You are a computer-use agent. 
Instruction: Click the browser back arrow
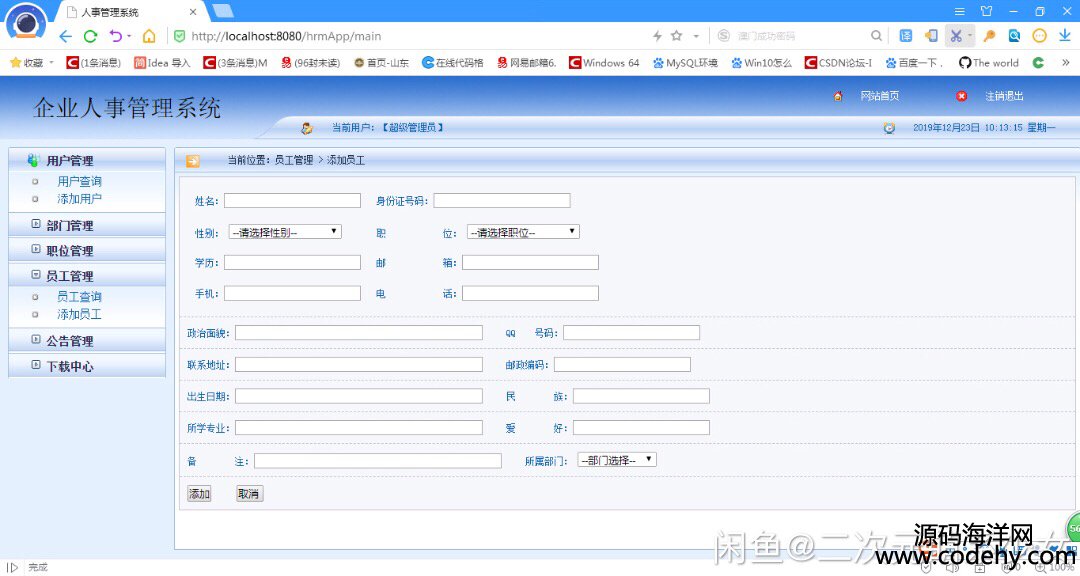[66, 36]
